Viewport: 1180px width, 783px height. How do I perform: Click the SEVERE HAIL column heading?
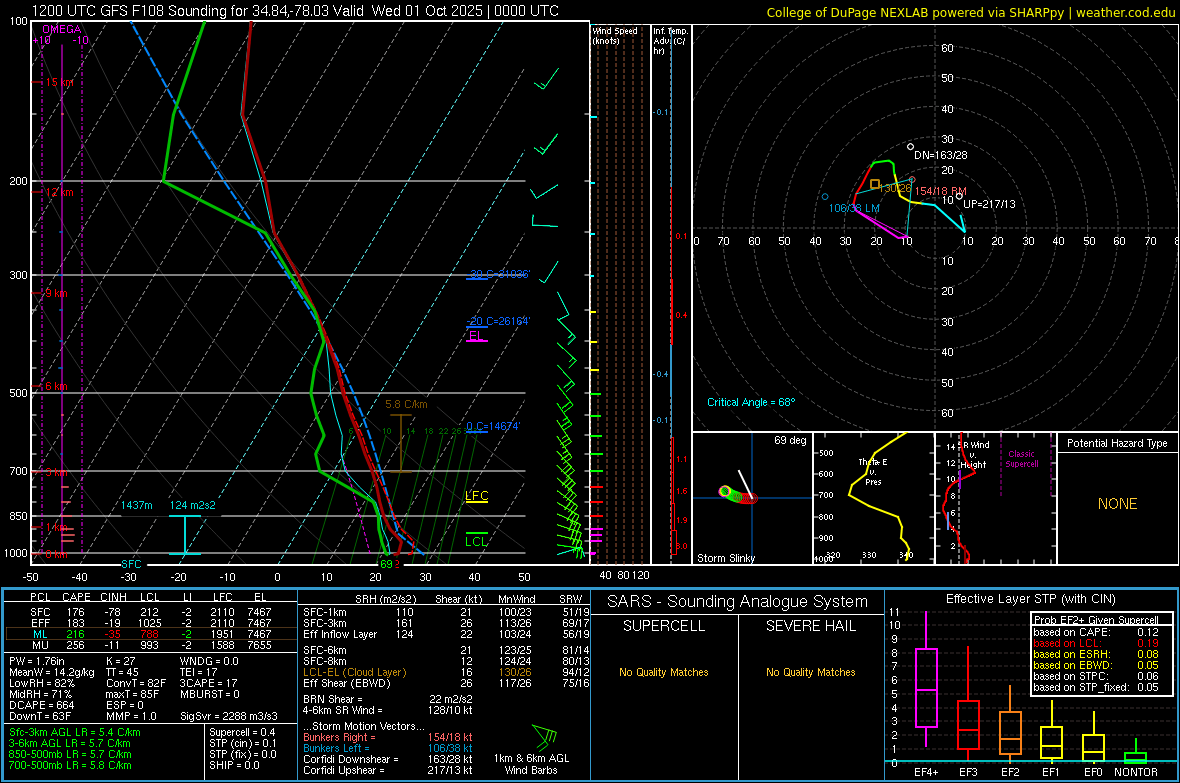click(x=810, y=626)
